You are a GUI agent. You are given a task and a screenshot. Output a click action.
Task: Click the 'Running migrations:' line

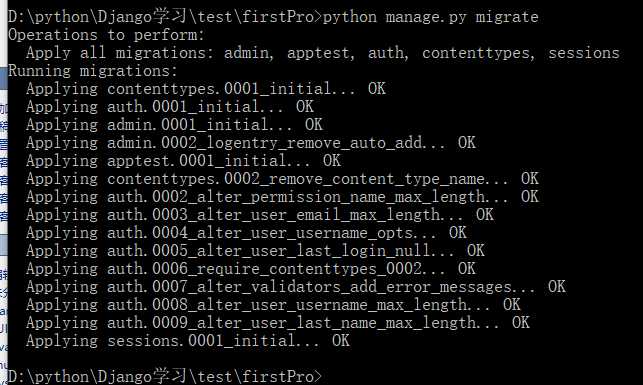tap(93, 71)
